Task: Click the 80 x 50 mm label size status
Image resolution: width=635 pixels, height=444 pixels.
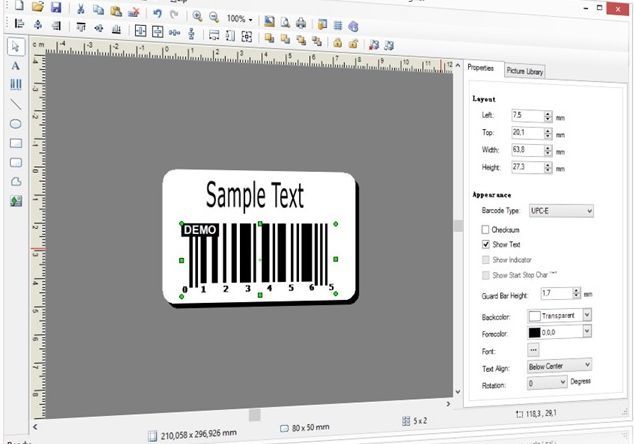Action: coord(305,427)
